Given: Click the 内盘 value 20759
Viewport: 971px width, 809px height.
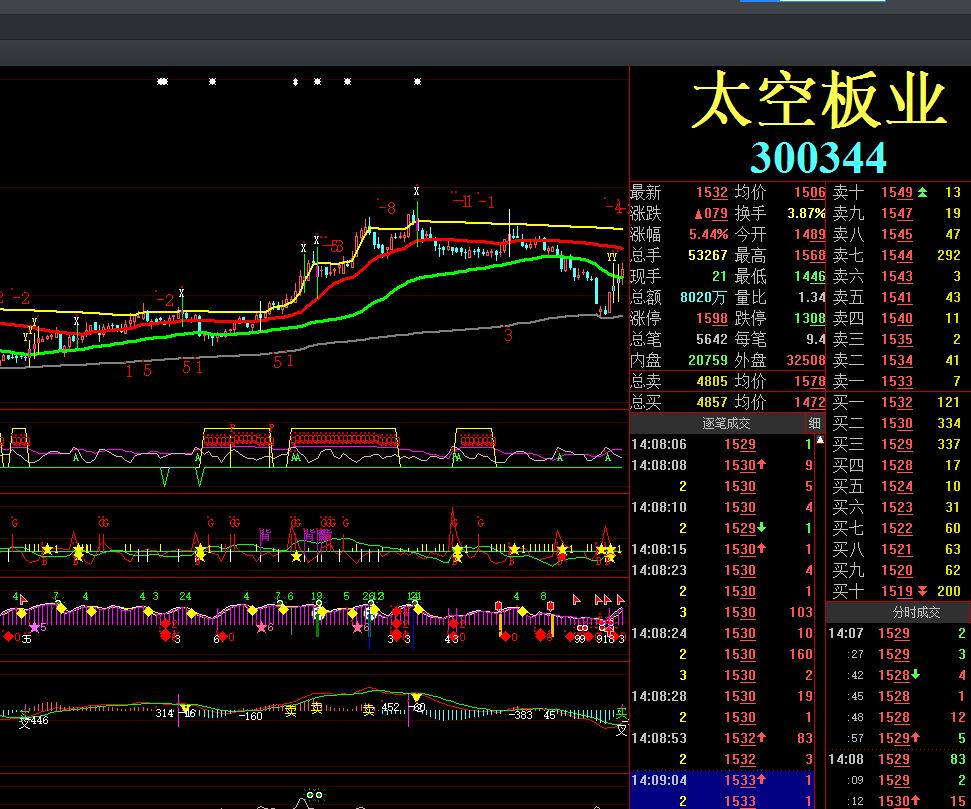Looking at the screenshot, I should point(707,361).
